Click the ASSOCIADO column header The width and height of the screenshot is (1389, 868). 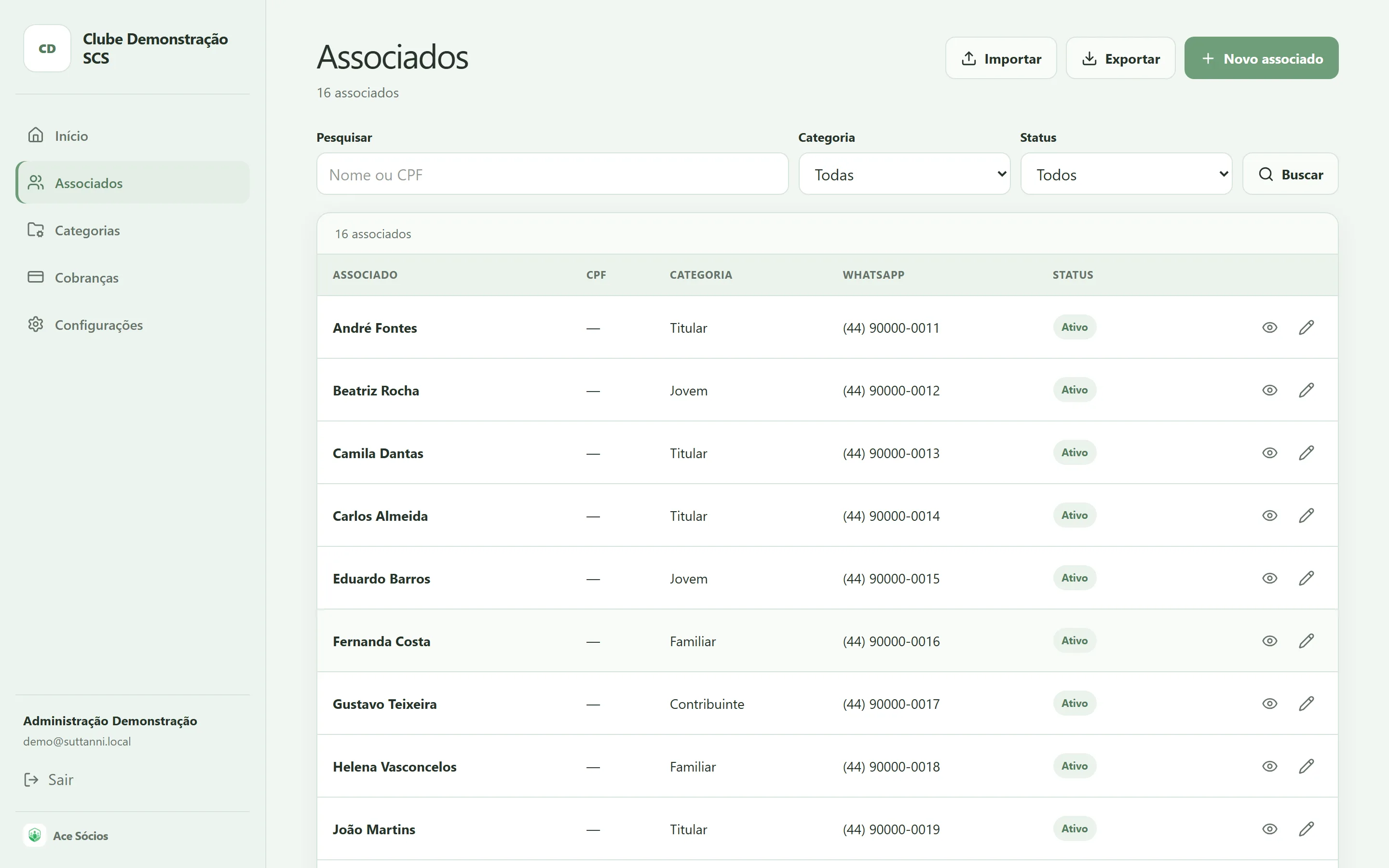pyautogui.click(x=365, y=275)
